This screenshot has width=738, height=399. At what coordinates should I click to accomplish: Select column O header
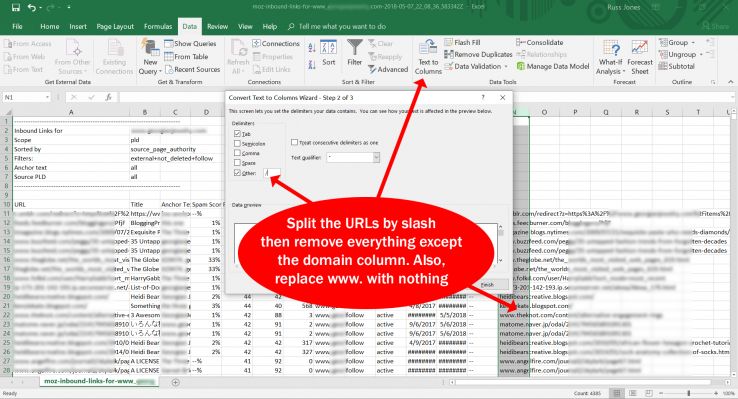click(x=544, y=112)
